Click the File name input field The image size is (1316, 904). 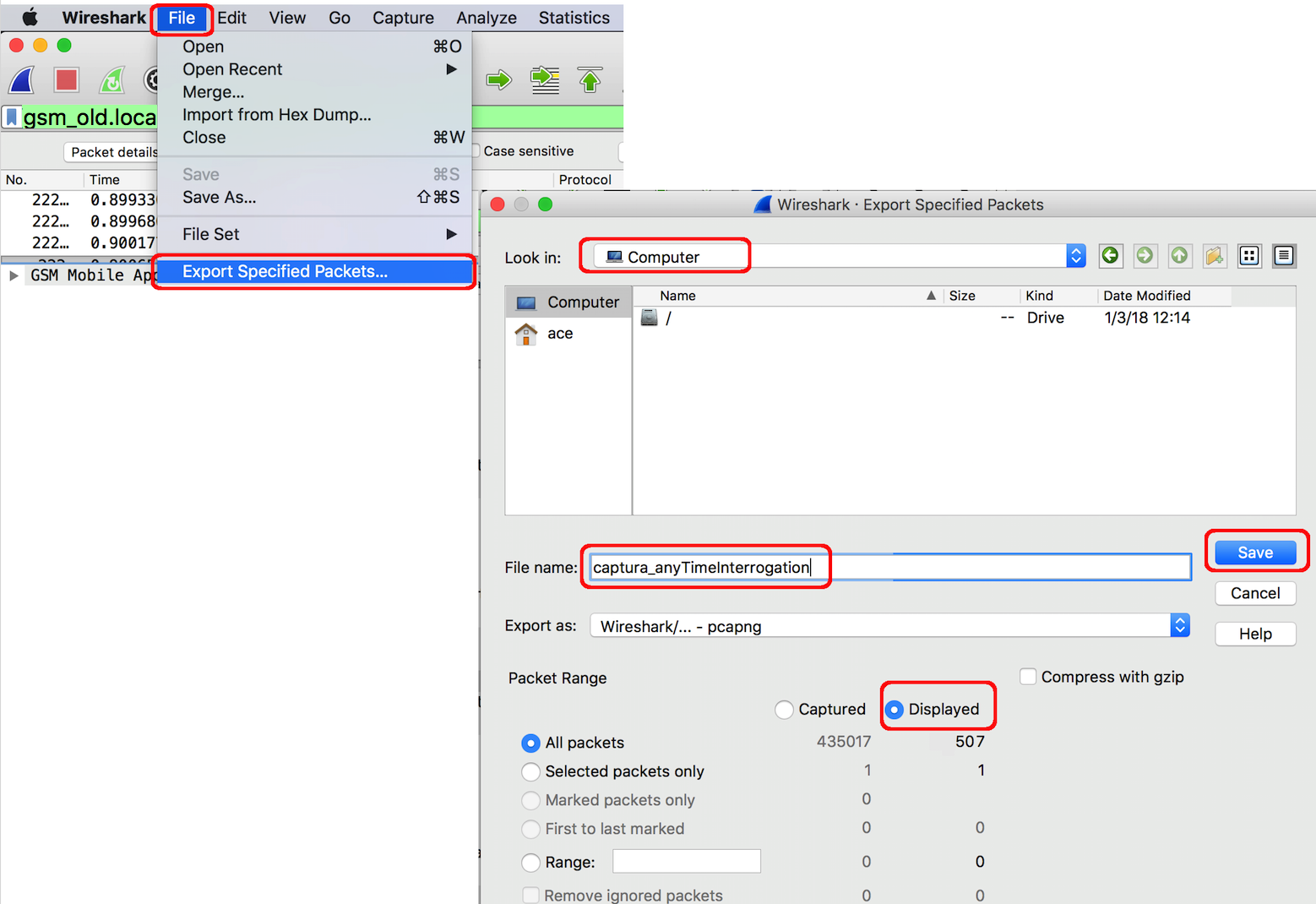[x=890, y=567]
